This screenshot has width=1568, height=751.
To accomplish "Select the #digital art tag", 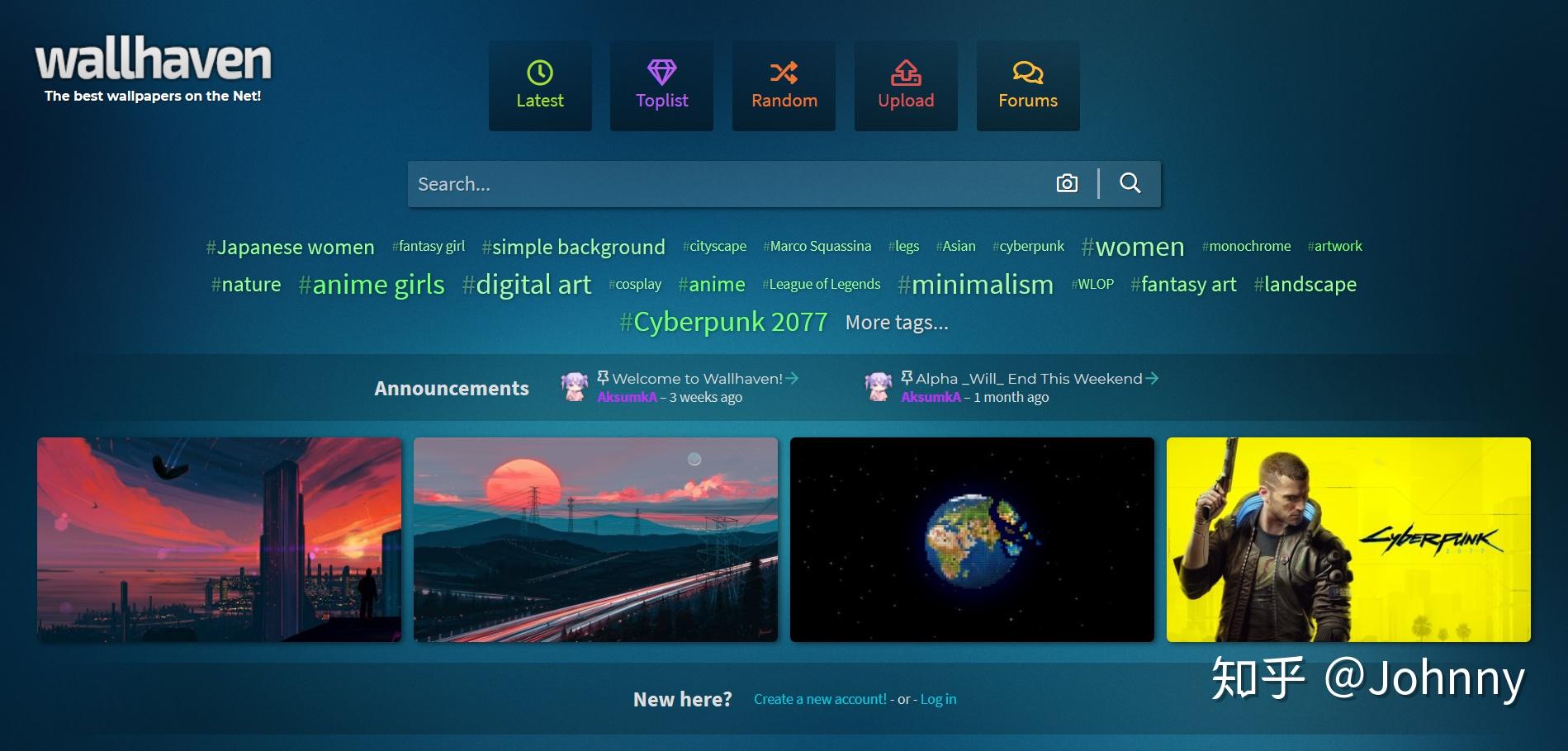I will (527, 285).
